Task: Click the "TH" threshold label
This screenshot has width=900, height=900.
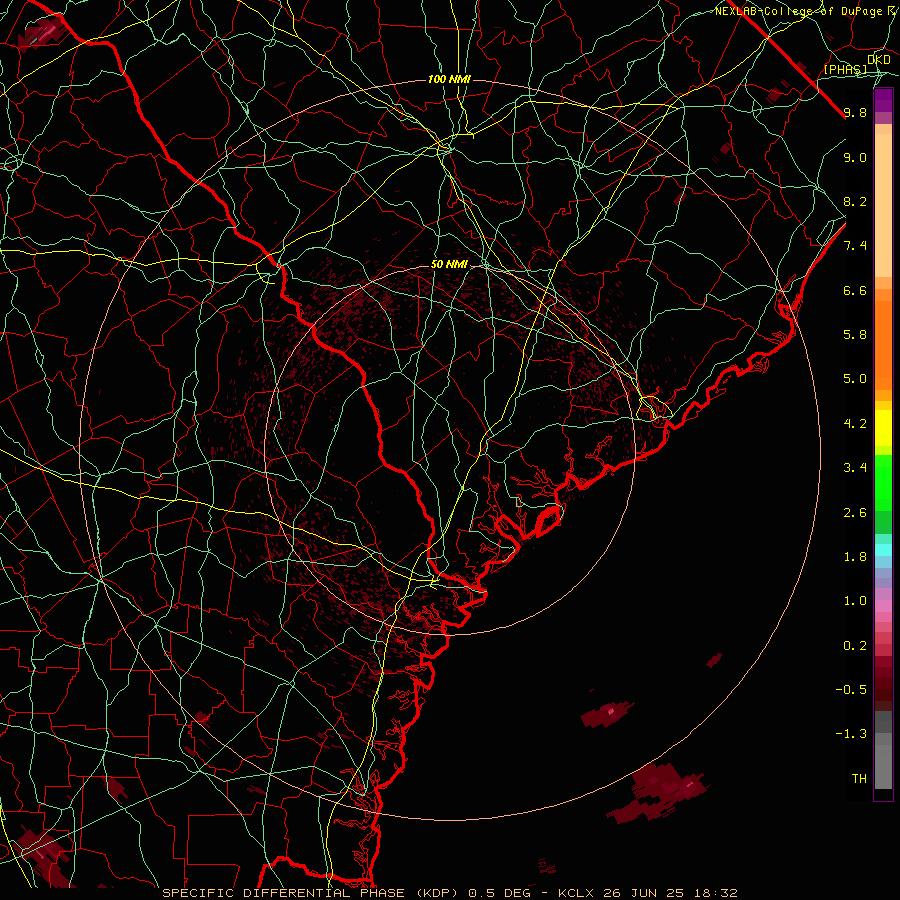Action: [859, 779]
